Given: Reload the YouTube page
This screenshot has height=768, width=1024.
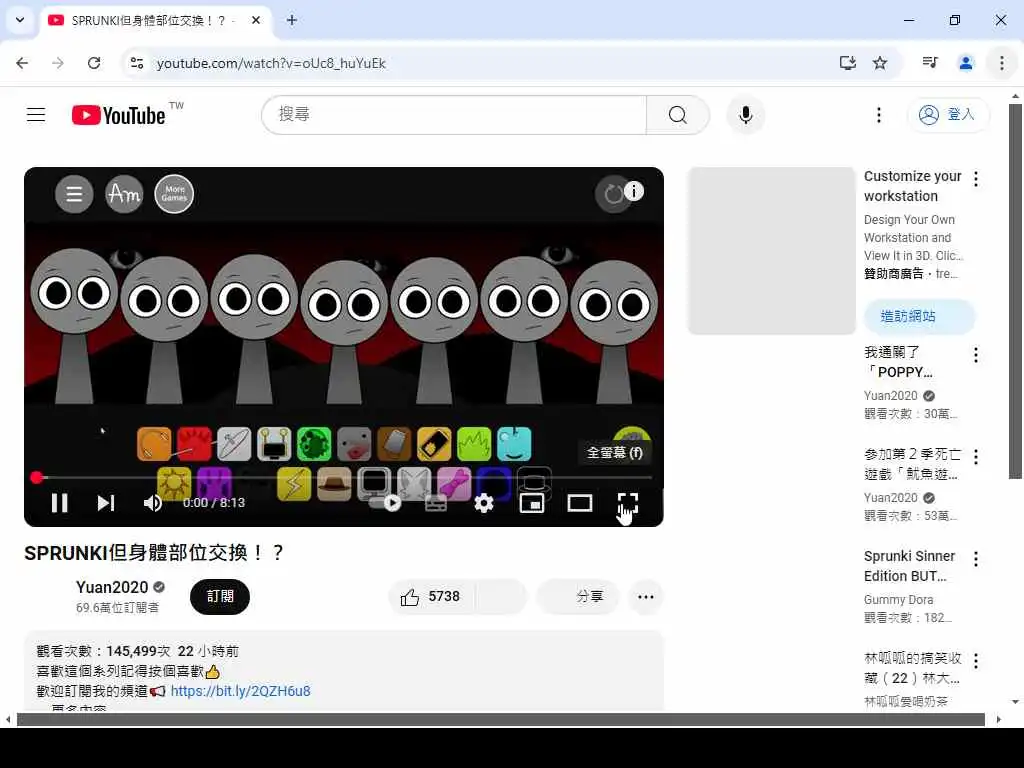Looking at the screenshot, I should [x=94, y=63].
